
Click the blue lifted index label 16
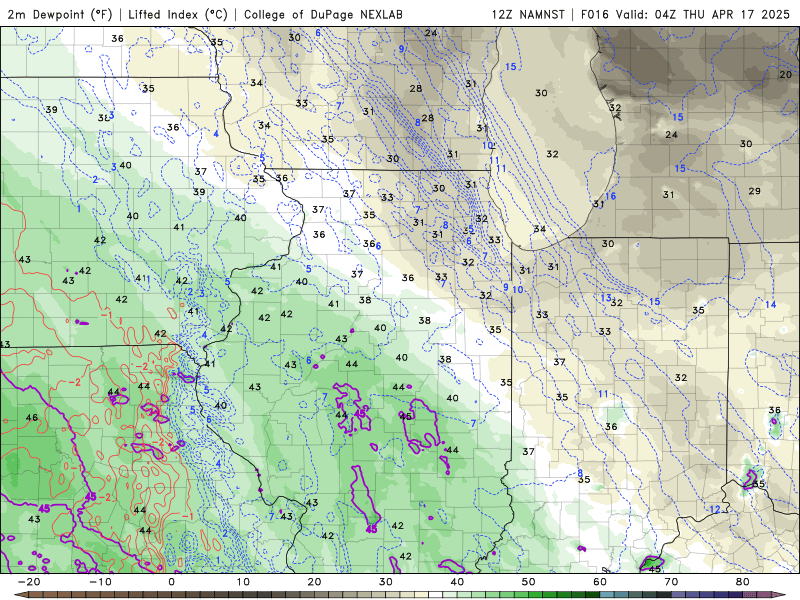tap(611, 196)
